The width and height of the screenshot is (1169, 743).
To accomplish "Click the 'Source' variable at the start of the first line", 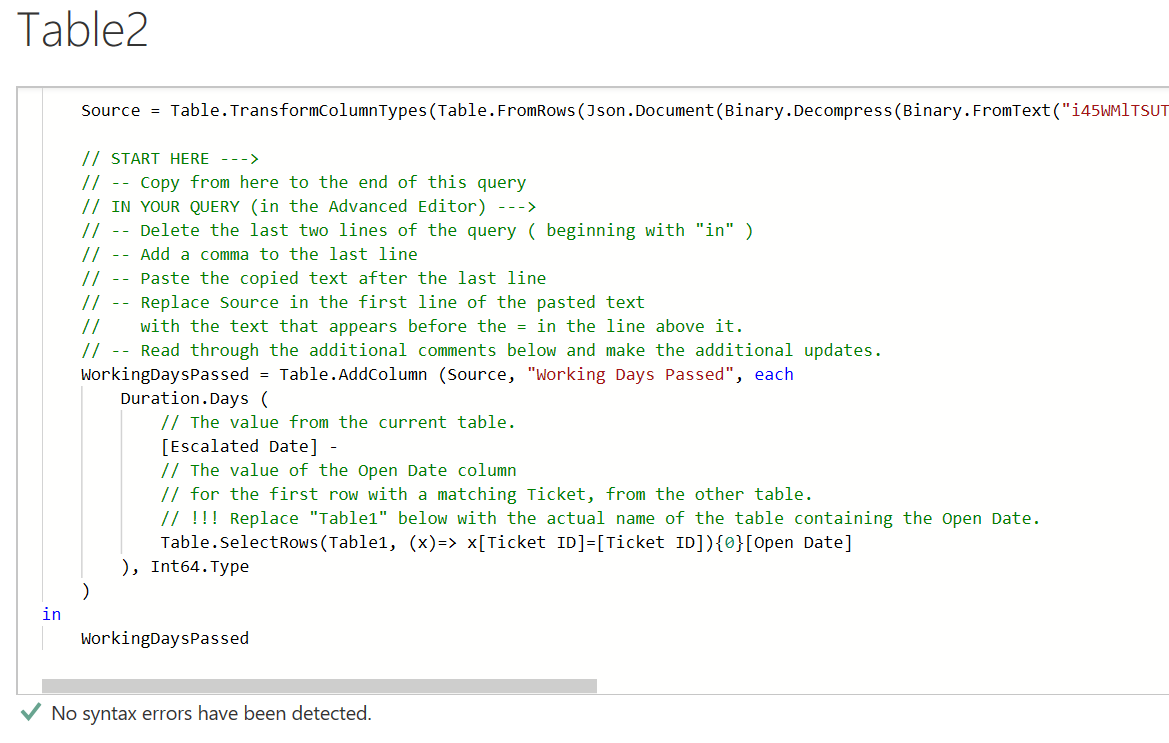I will tap(110, 110).
